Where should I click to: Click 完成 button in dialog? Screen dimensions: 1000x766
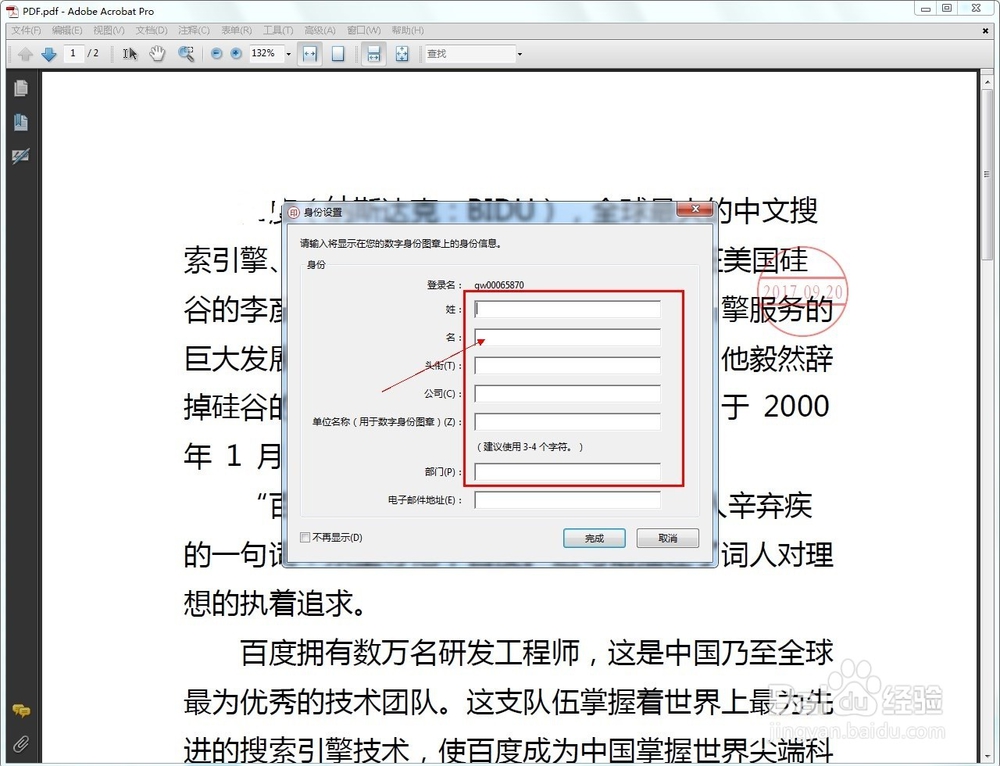pos(594,538)
